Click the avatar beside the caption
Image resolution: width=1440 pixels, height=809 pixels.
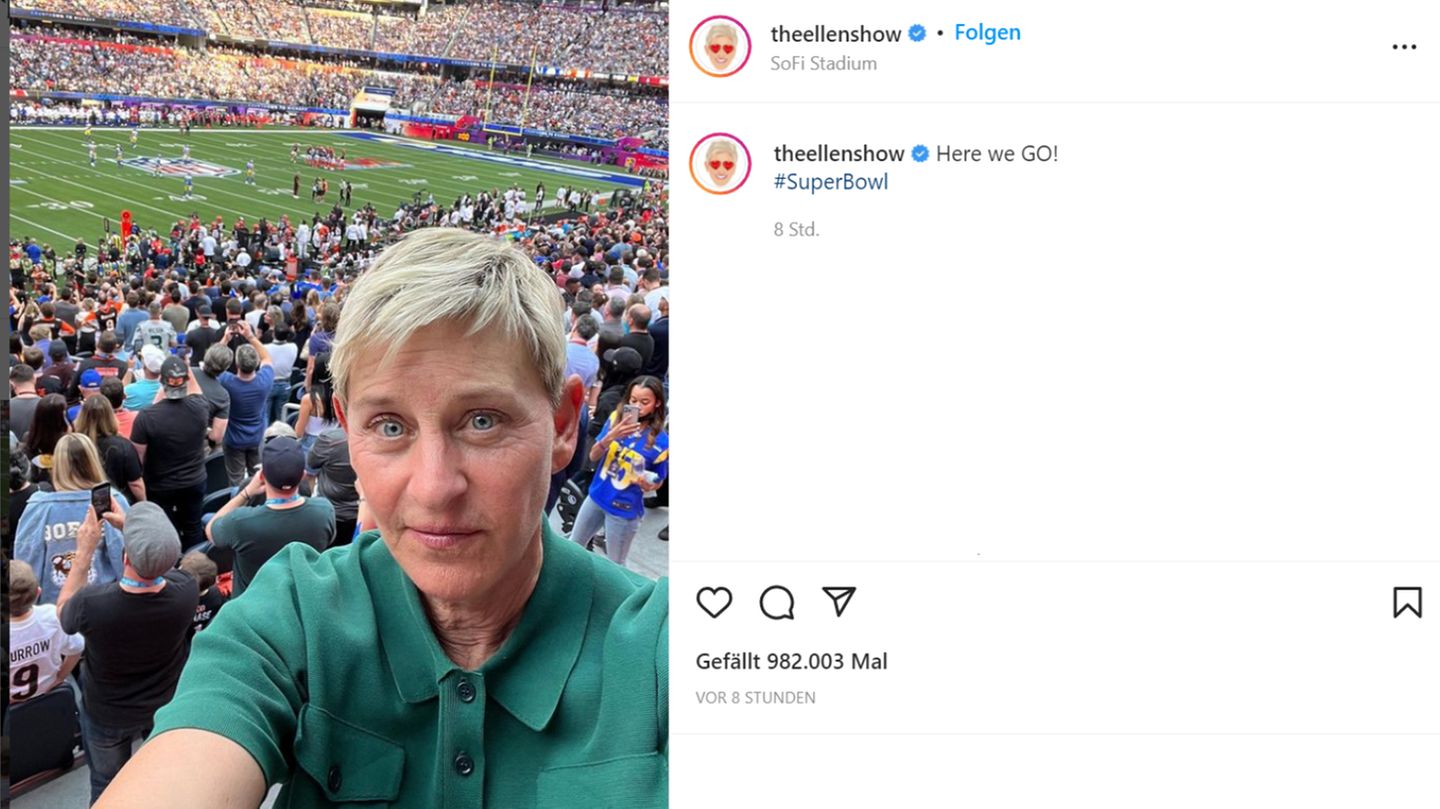click(720, 163)
